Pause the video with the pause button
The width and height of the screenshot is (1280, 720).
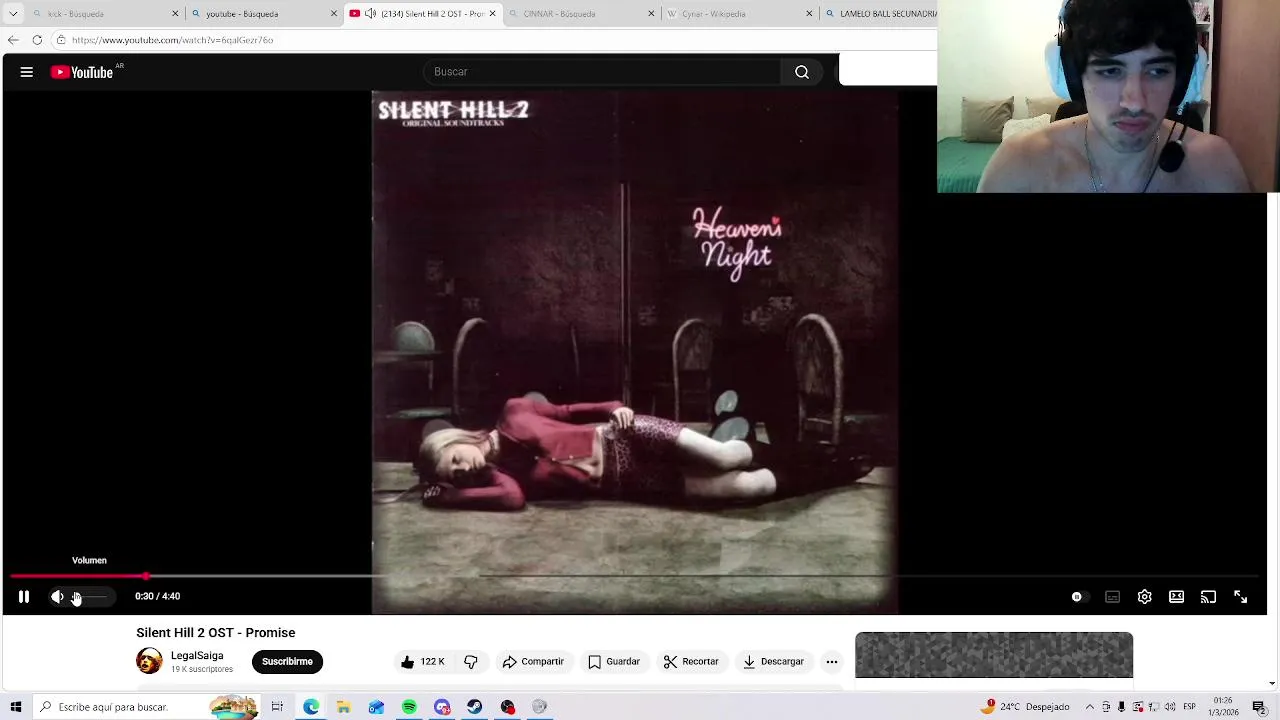tap(24, 597)
